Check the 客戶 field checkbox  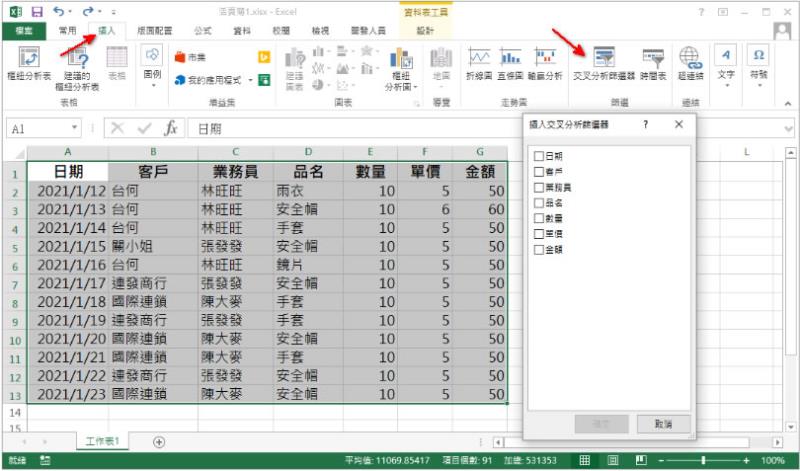tap(539, 171)
